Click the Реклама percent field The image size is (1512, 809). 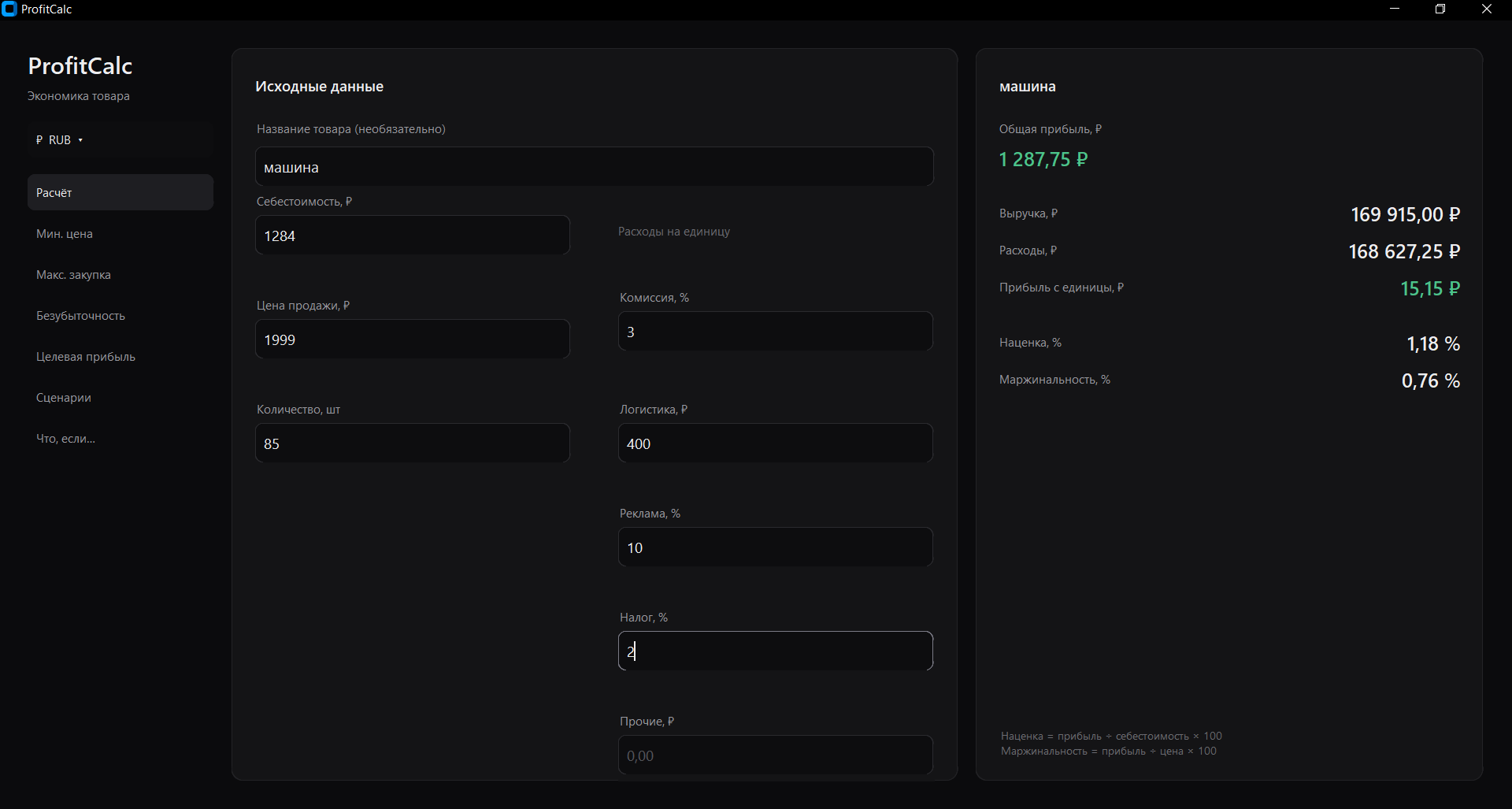pos(776,547)
